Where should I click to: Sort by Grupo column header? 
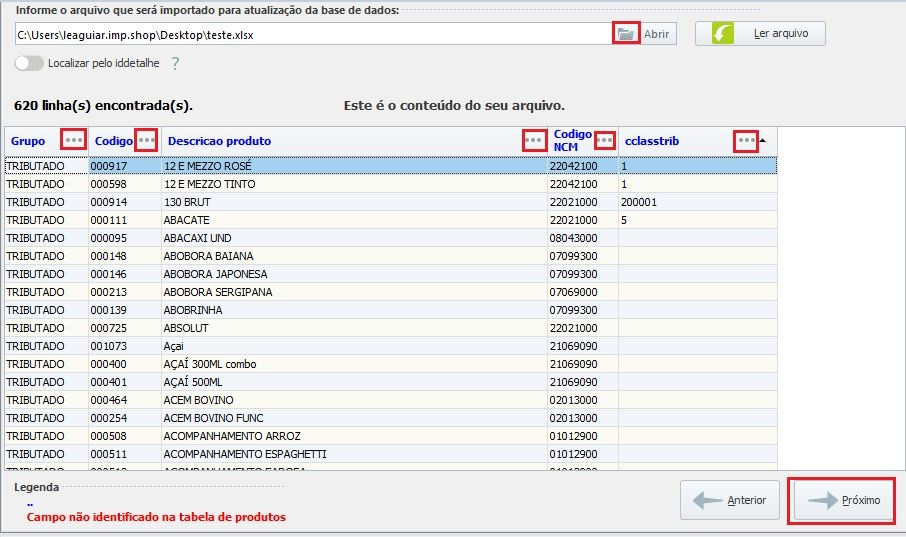[28, 140]
